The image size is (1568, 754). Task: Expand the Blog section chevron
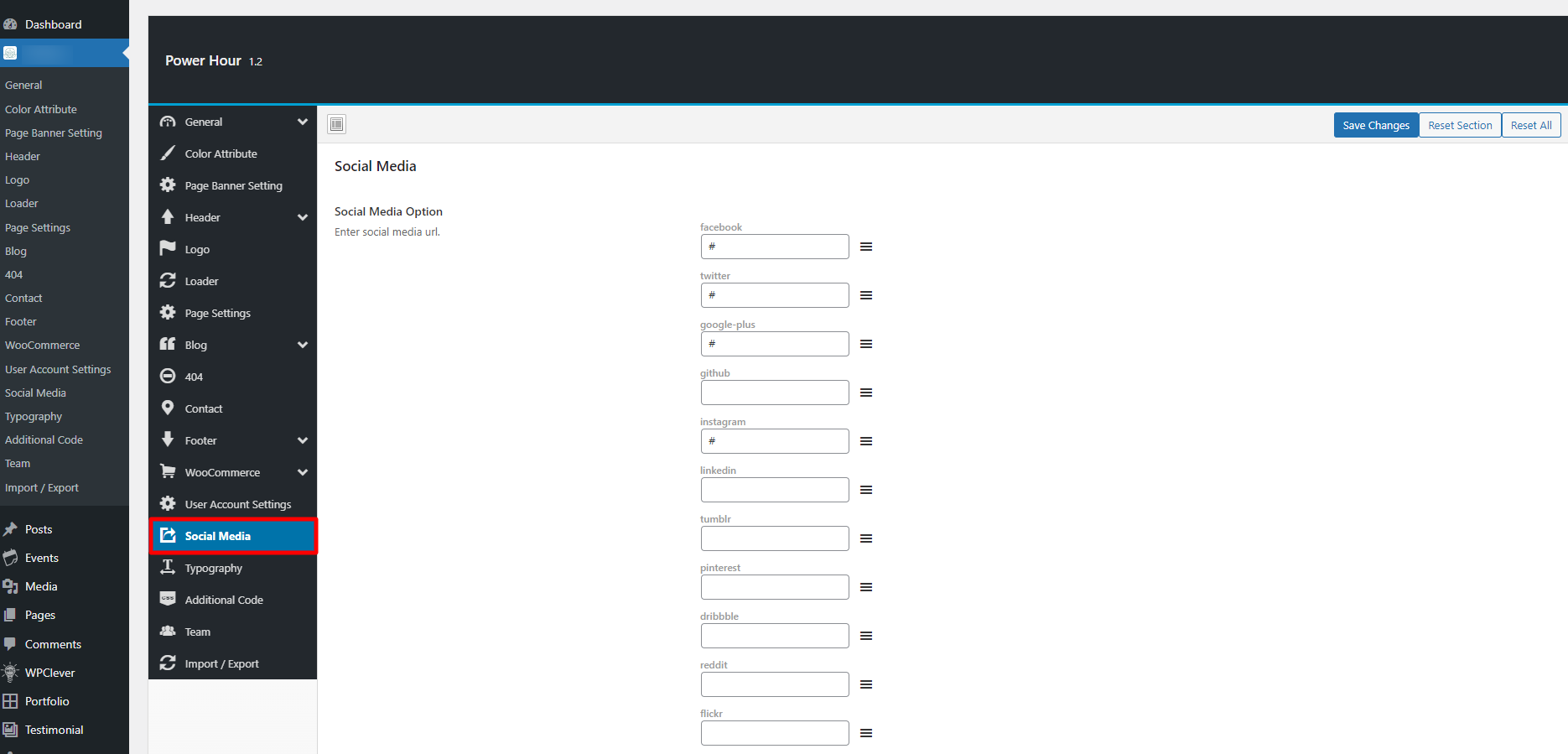303,345
